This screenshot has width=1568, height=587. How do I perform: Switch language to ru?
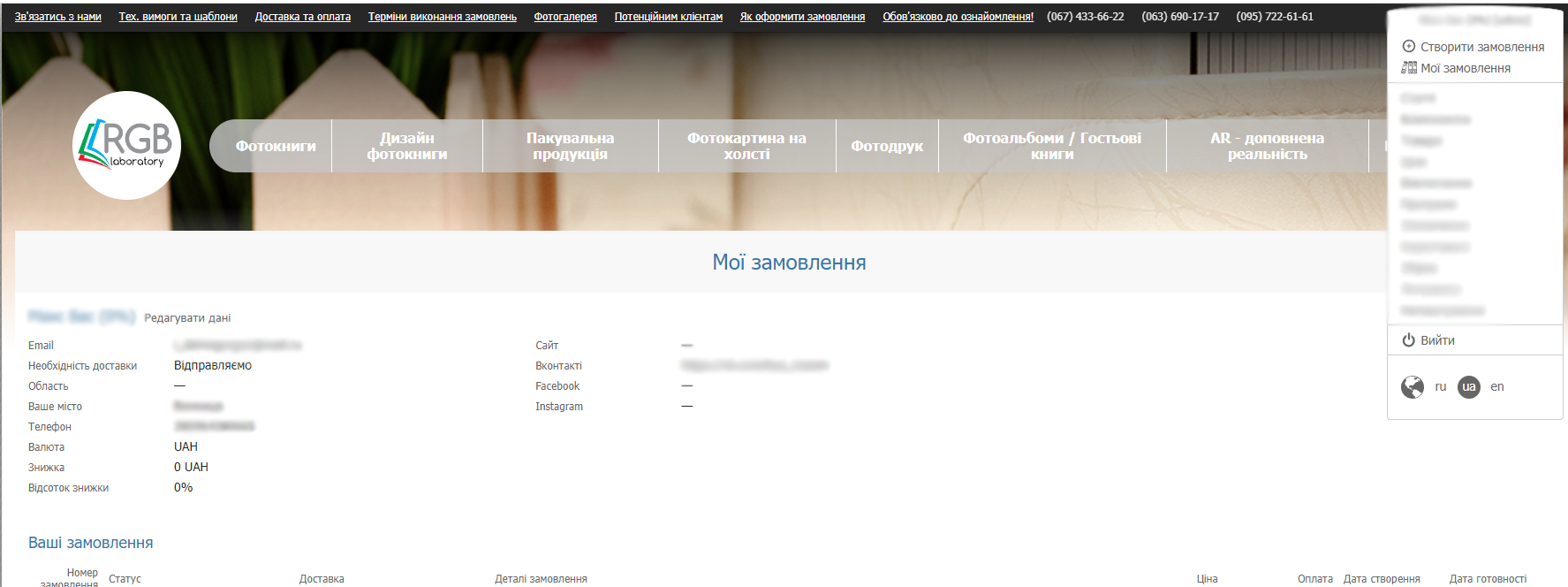[x=1441, y=387]
